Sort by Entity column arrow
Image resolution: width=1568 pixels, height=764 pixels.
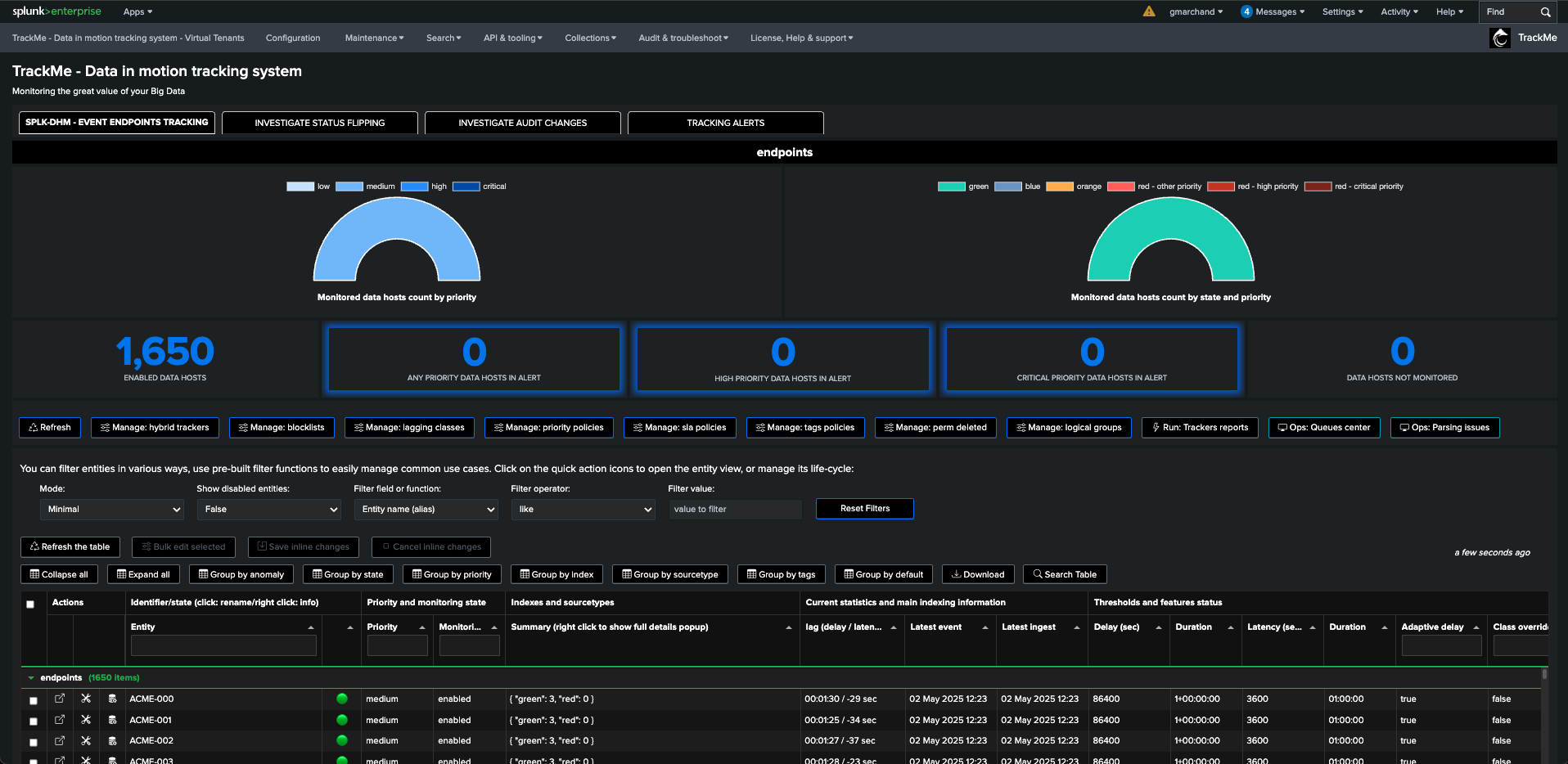(x=311, y=627)
